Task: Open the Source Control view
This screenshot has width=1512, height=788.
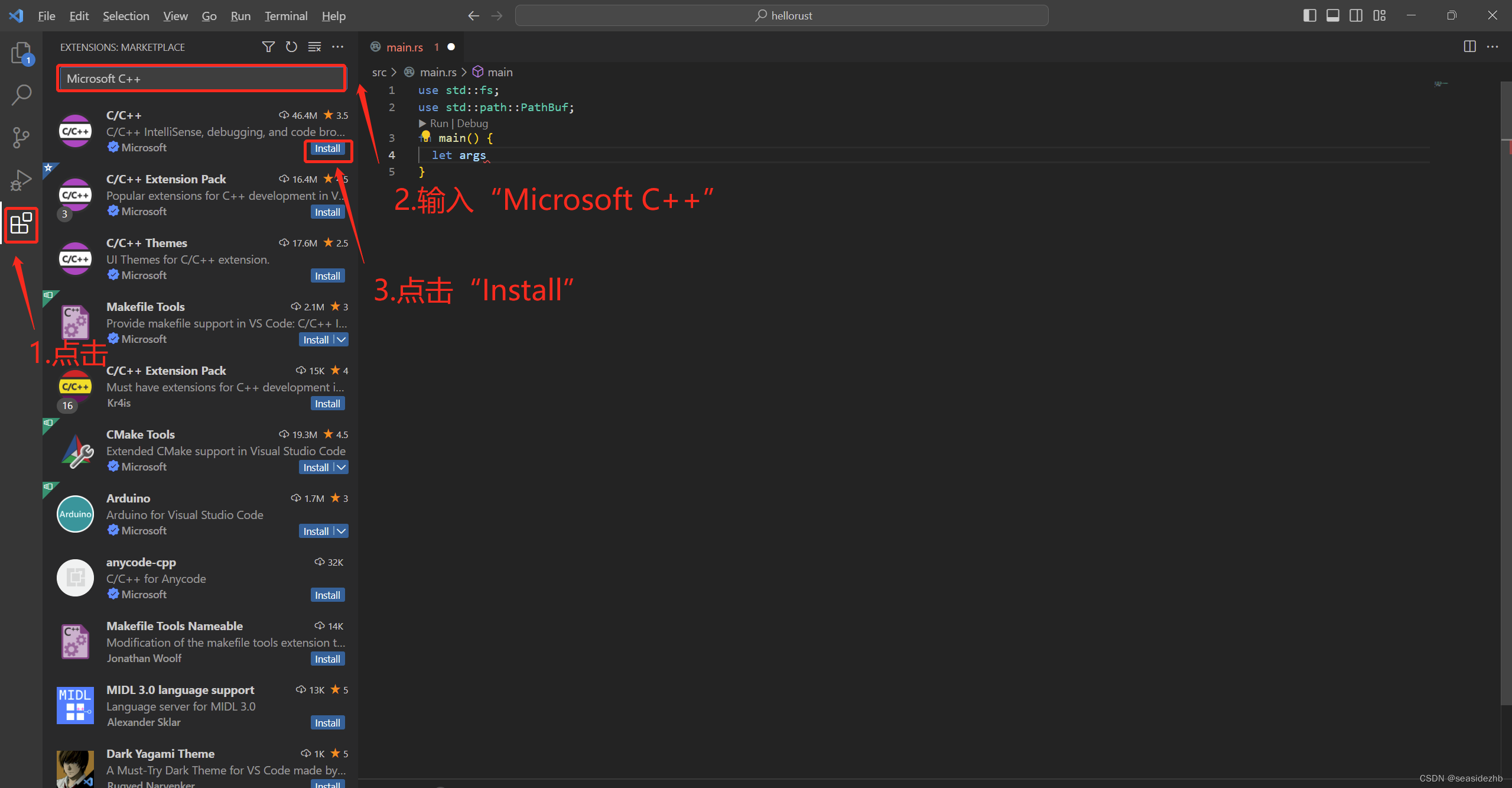Action: 21,138
